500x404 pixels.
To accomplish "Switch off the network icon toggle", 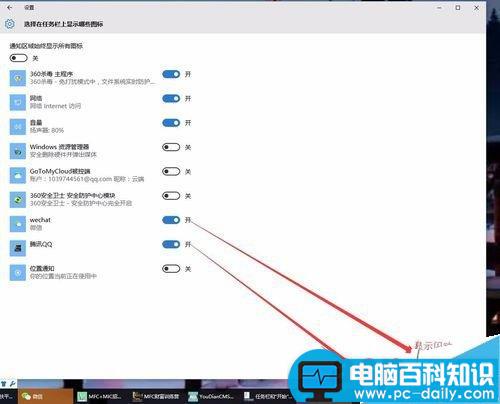I will click(x=171, y=98).
